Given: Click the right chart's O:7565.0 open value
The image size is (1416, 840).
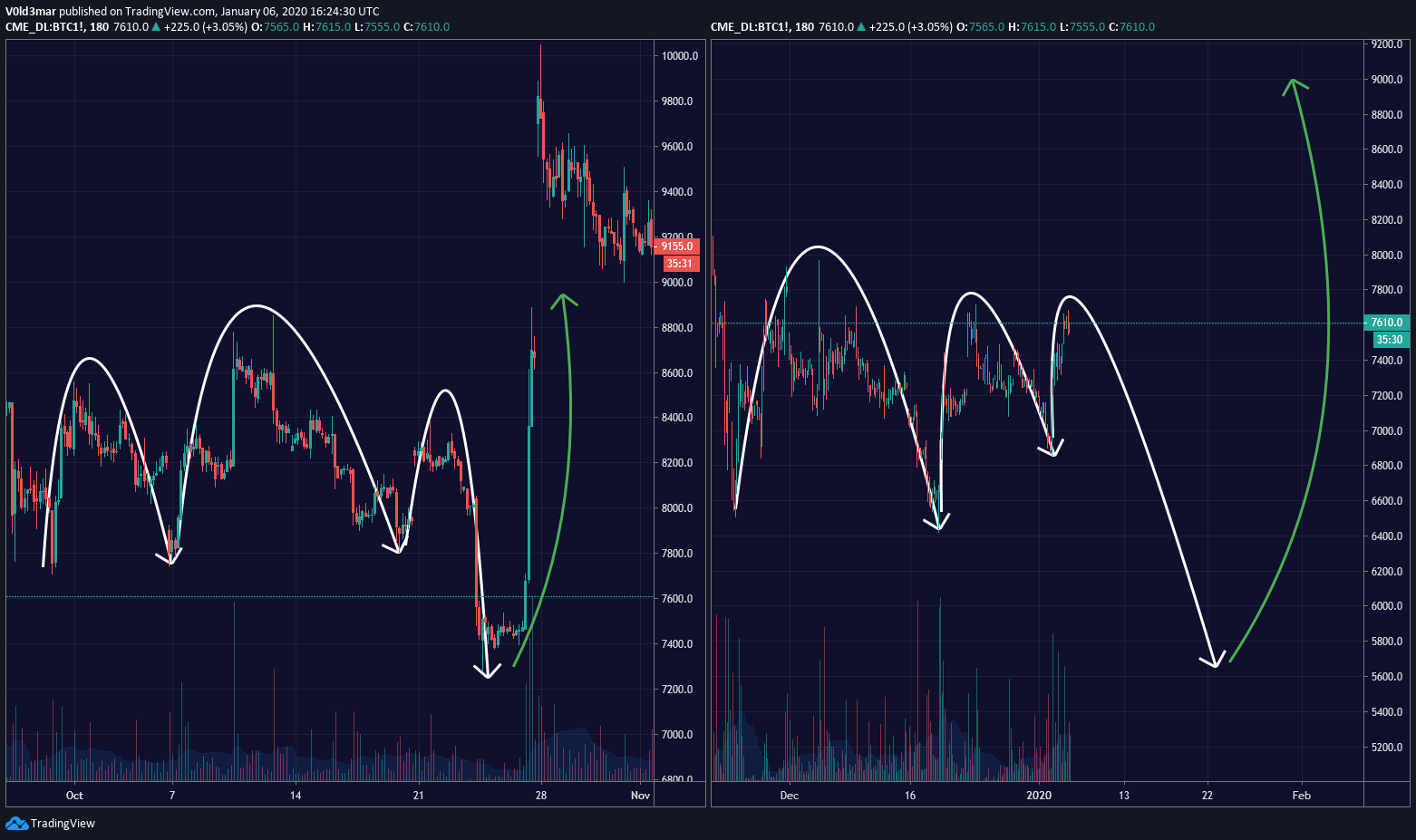Looking at the screenshot, I should [980, 27].
